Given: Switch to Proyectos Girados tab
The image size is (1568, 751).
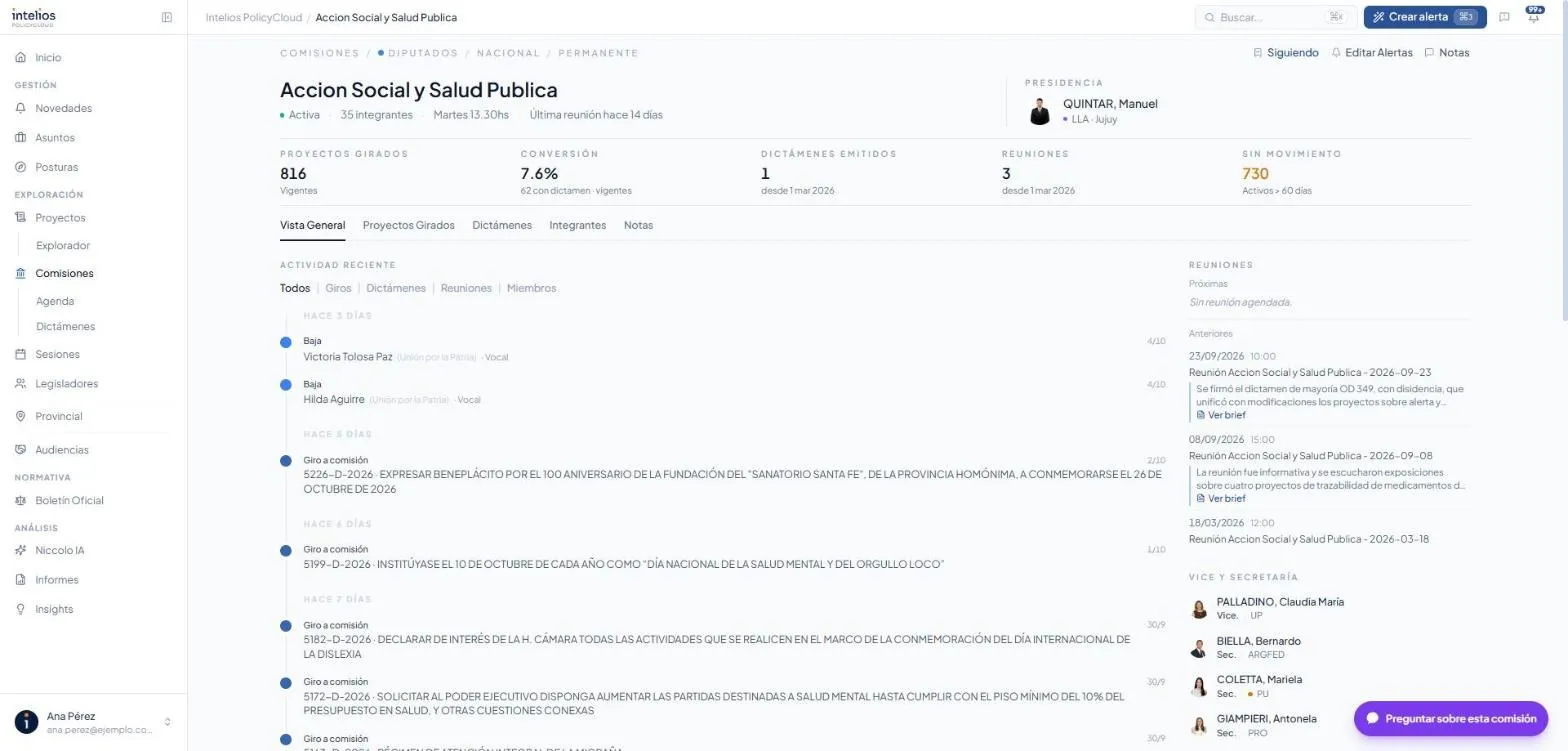Looking at the screenshot, I should point(408,225).
